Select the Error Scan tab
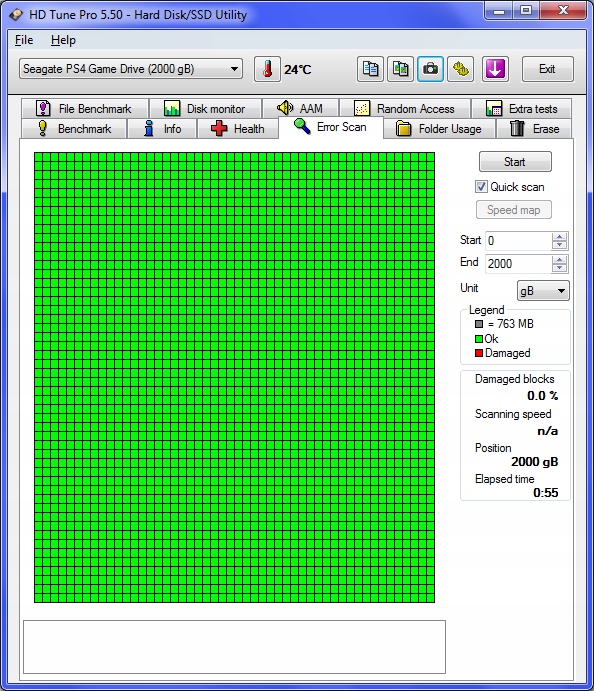 [x=330, y=127]
